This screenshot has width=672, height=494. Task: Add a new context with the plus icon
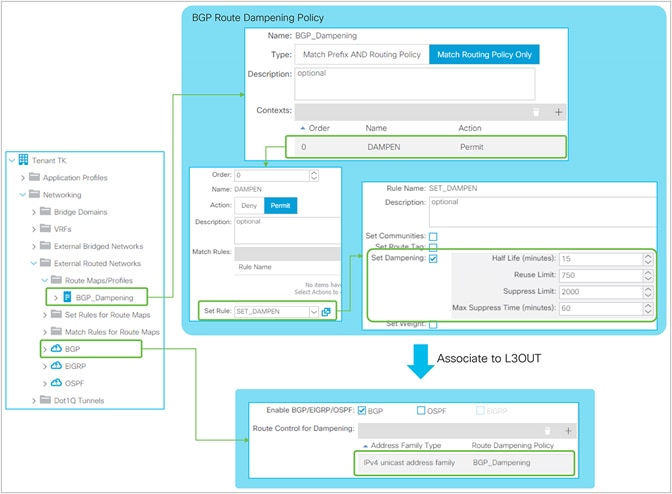pos(558,112)
